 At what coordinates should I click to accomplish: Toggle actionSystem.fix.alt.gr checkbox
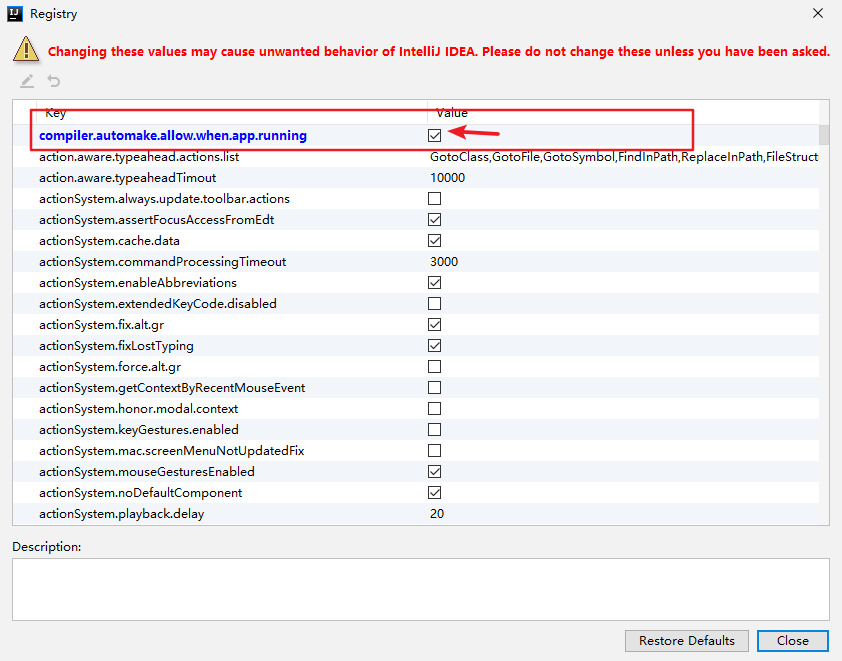click(x=434, y=324)
